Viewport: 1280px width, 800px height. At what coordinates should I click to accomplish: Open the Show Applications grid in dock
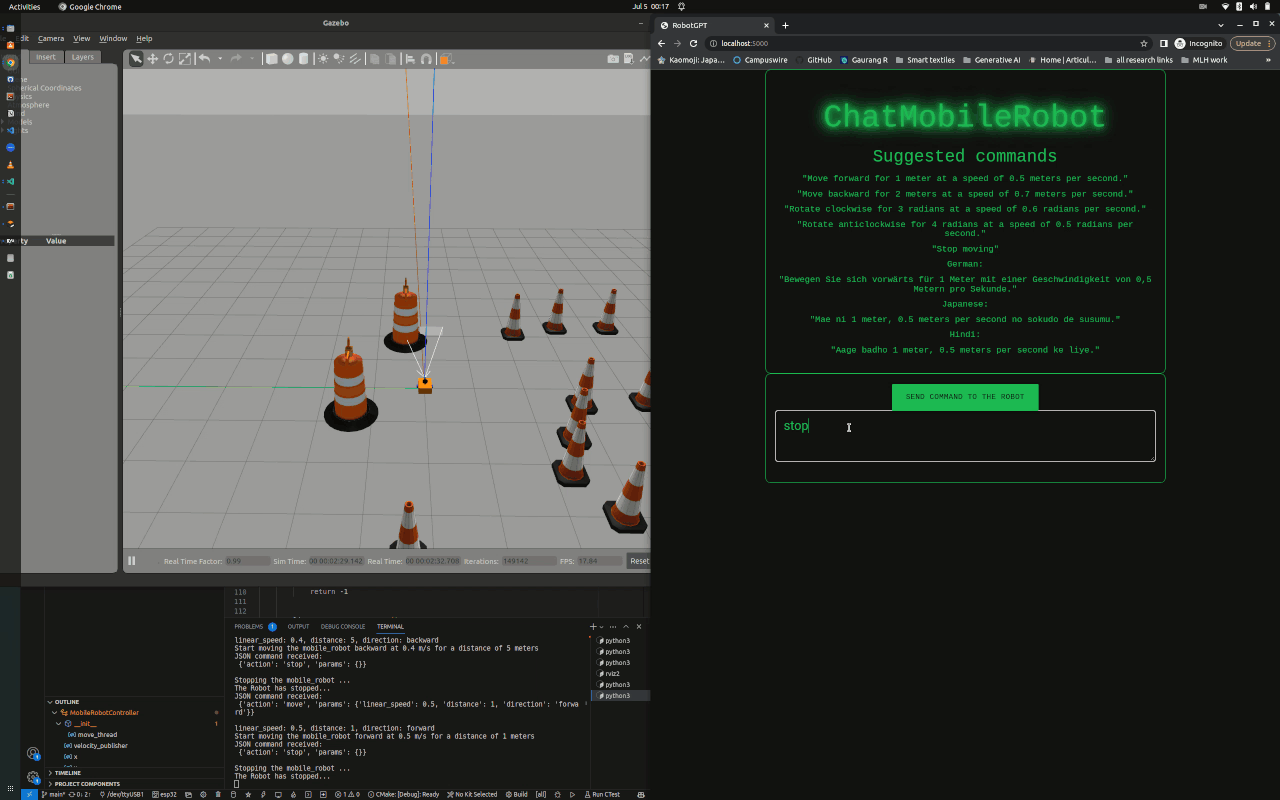click(x=10, y=790)
